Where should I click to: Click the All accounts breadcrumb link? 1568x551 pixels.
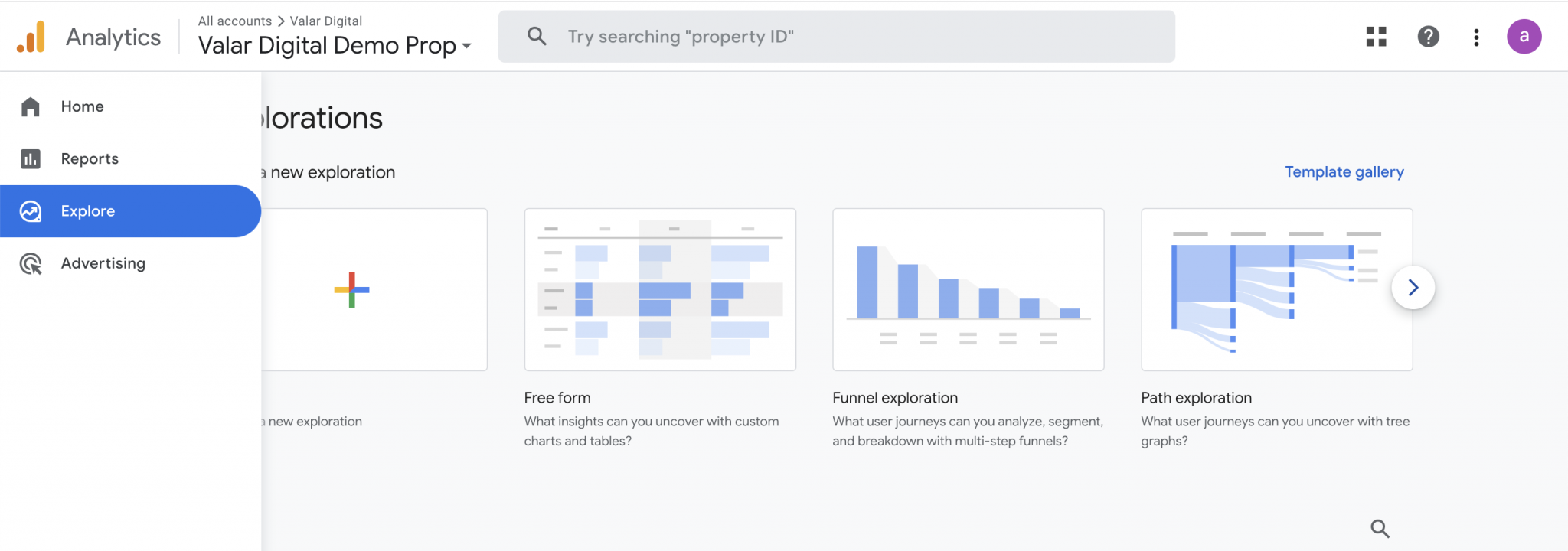point(234,21)
